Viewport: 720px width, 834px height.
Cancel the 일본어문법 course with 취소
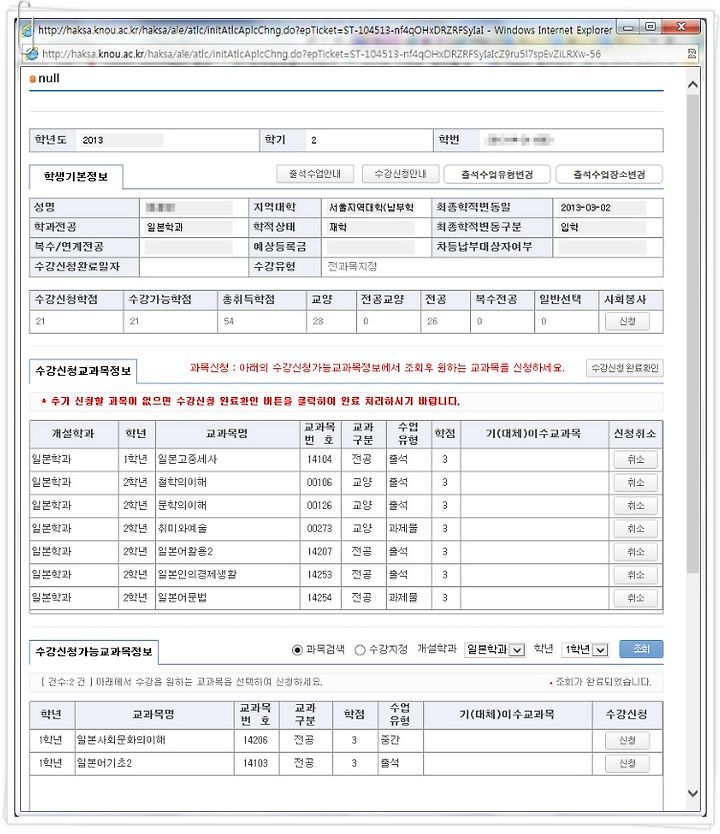click(635, 598)
